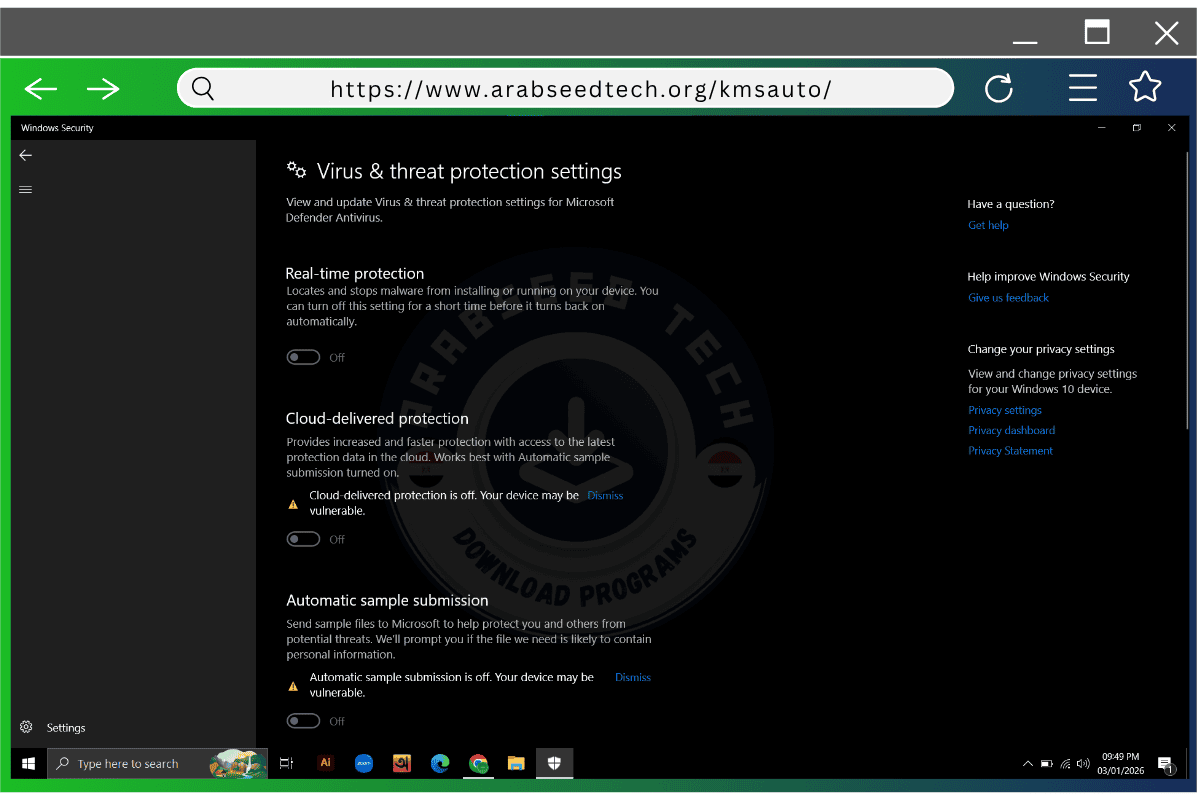Click the Windows Security vertical scrollbar

pyautogui.click(x=1187, y=290)
